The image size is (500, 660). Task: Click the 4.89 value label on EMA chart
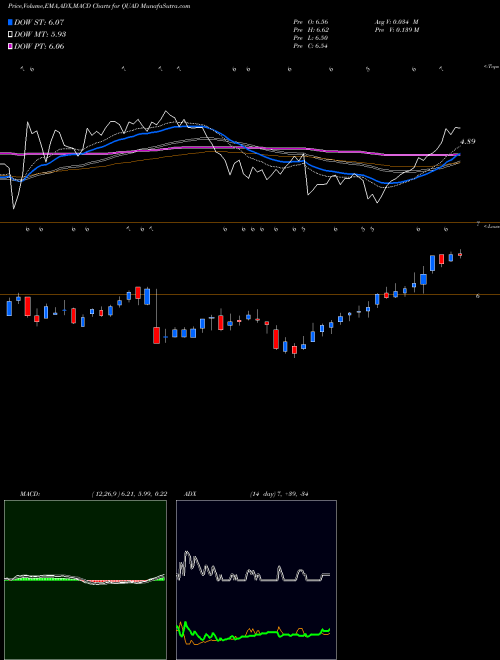click(x=468, y=142)
